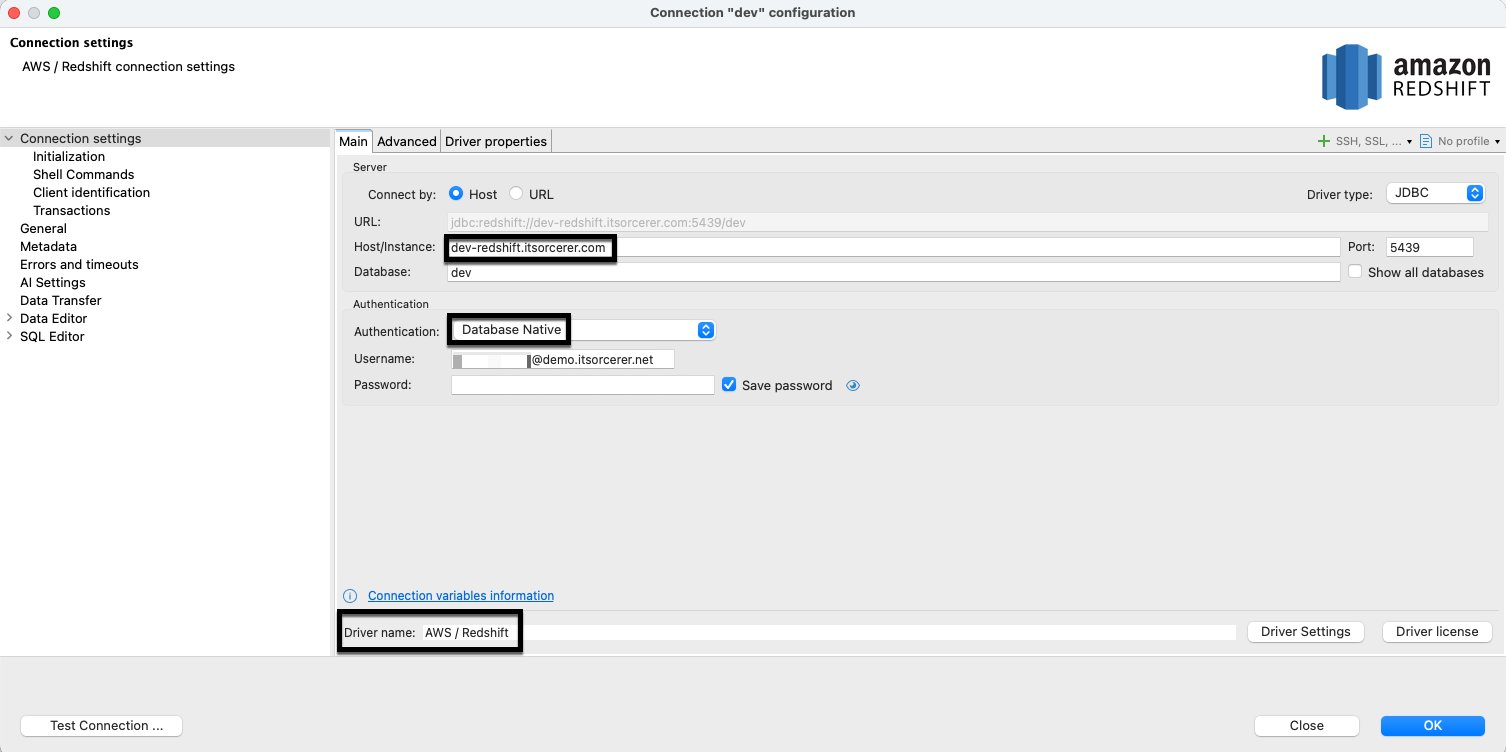
Task: Click the info icon beside connection variables link
Action: (x=350, y=595)
